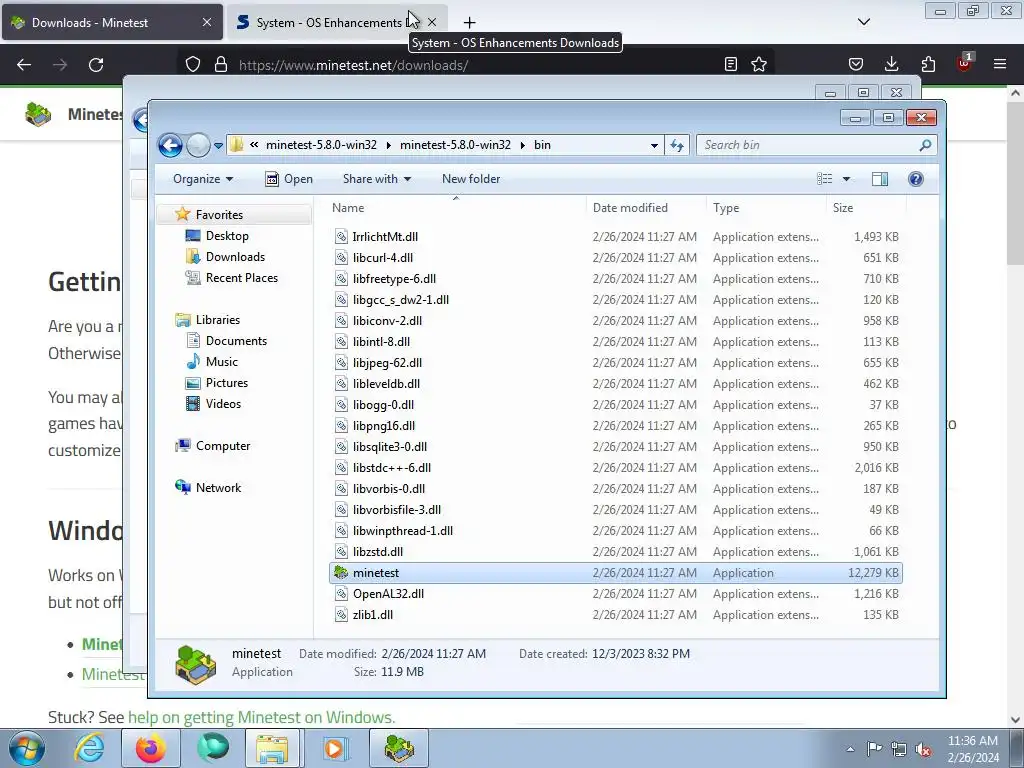
Task: Open Firefox extensions icon
Action: pos(928,65)
